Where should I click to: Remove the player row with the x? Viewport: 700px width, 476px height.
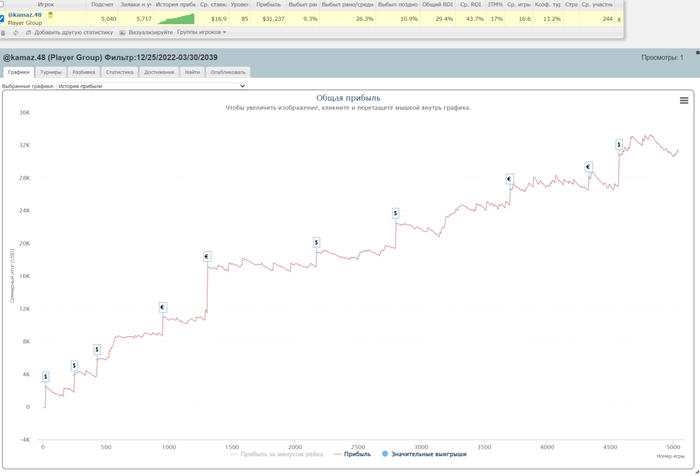(x=619, y=19)
